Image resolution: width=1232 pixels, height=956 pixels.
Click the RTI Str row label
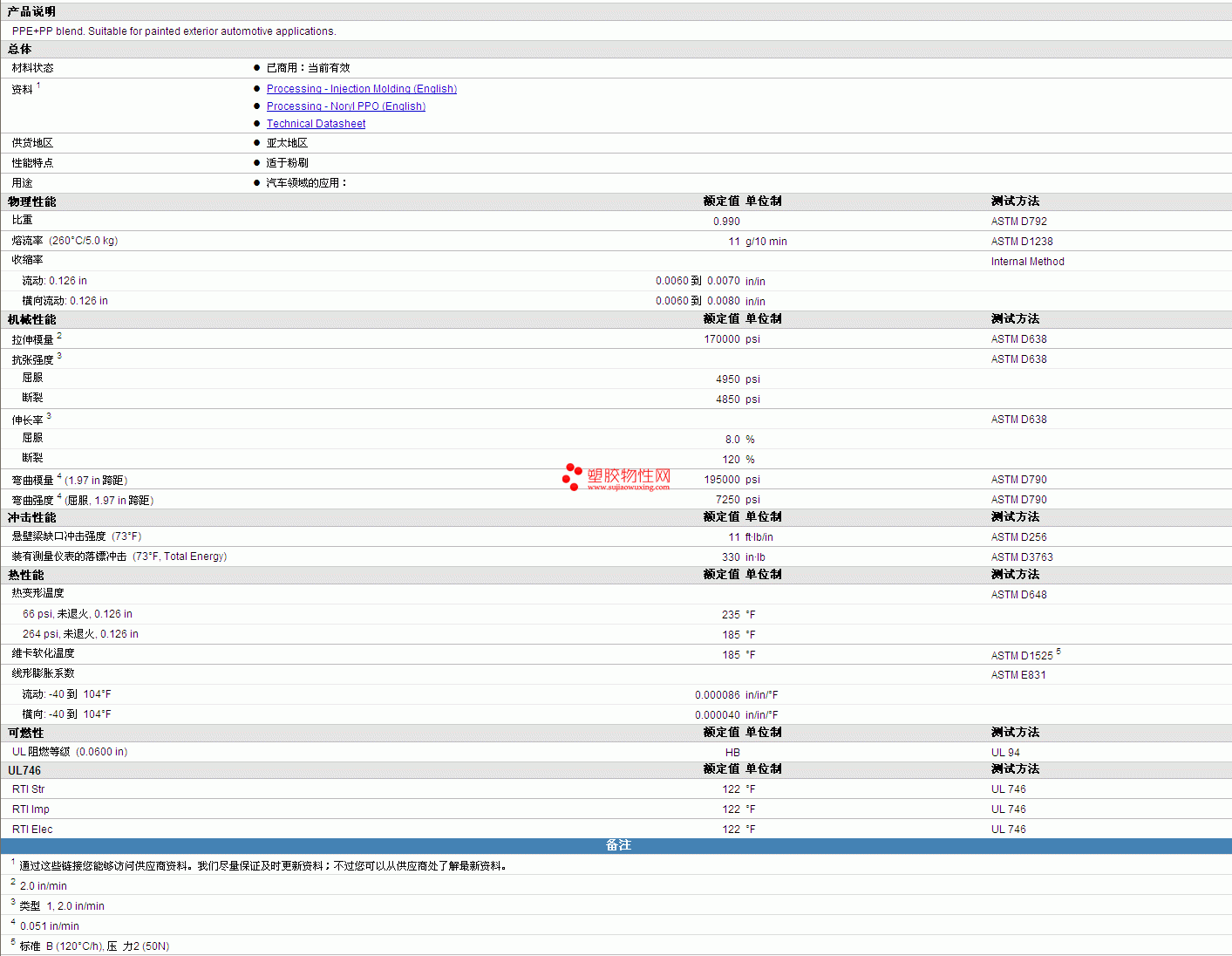click(x=28, y=789)
